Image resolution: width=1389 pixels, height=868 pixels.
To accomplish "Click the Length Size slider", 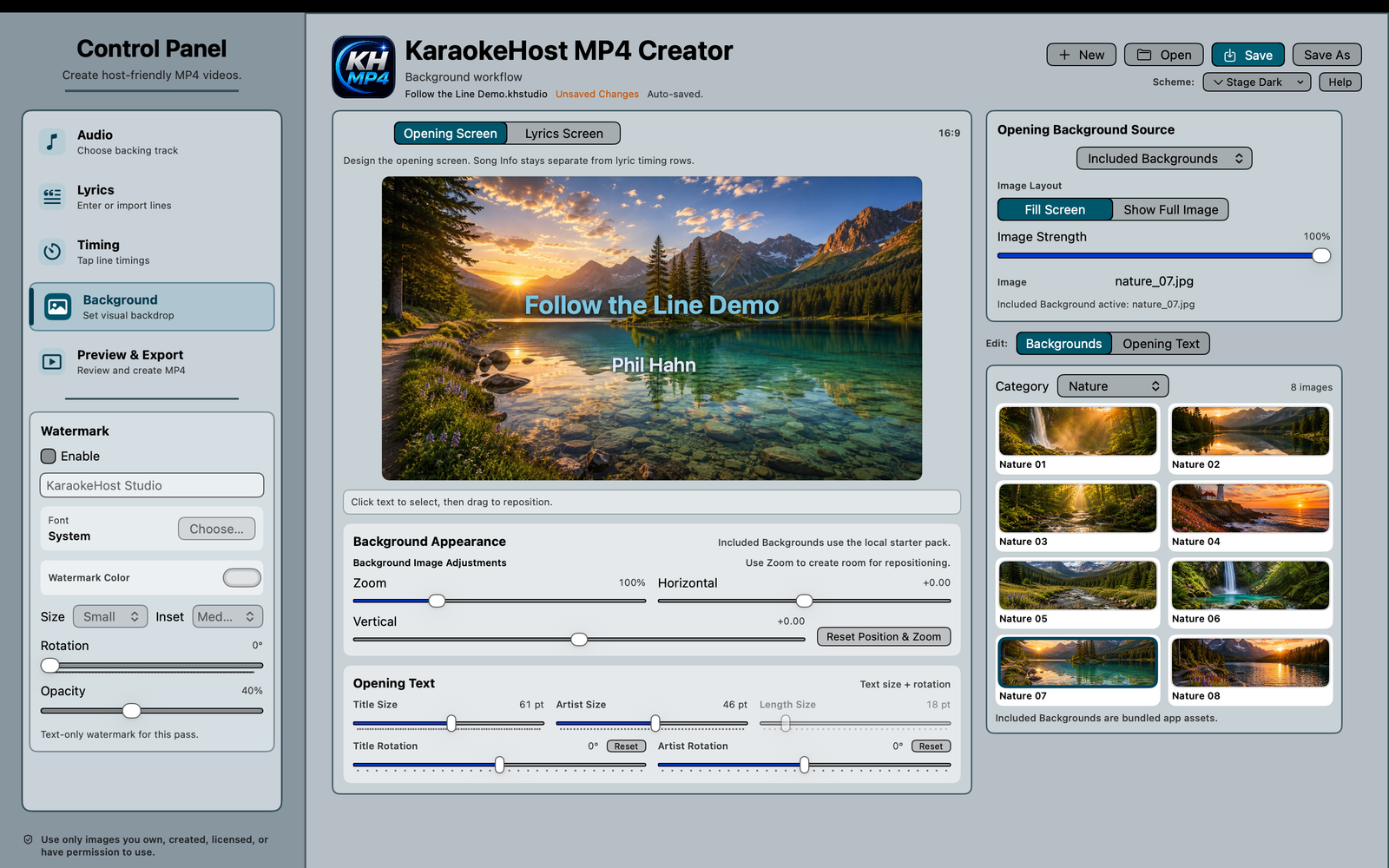I will tap(855, 723).
